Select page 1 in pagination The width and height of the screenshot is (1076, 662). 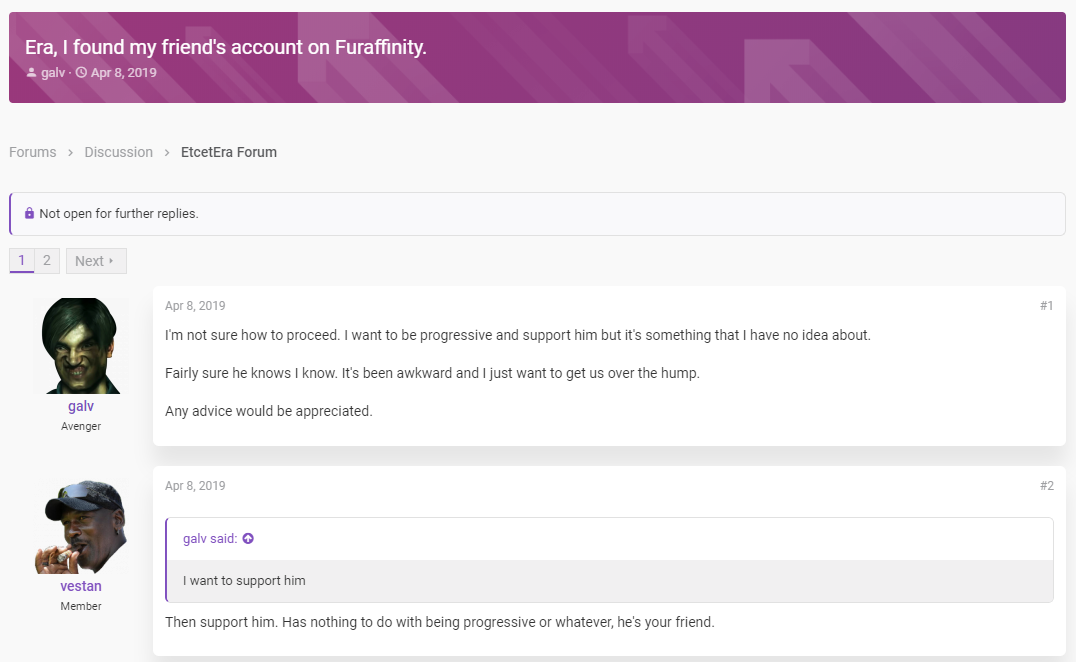[21, 261]
